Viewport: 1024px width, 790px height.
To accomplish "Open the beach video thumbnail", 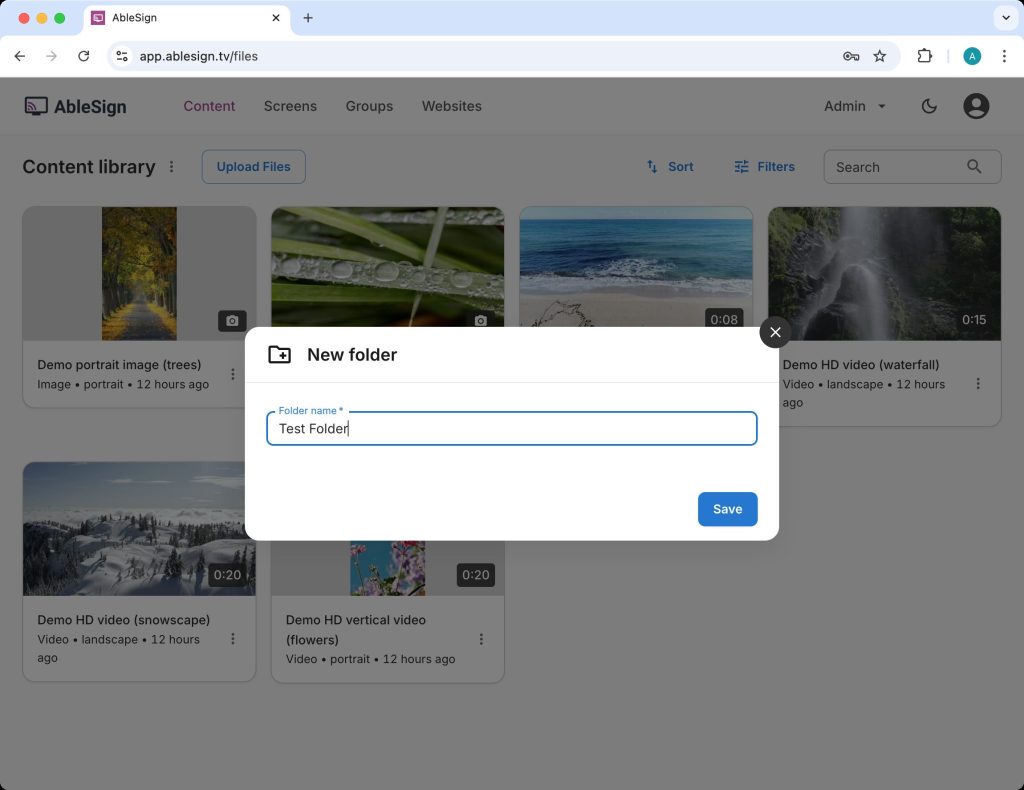I will 635,267.
